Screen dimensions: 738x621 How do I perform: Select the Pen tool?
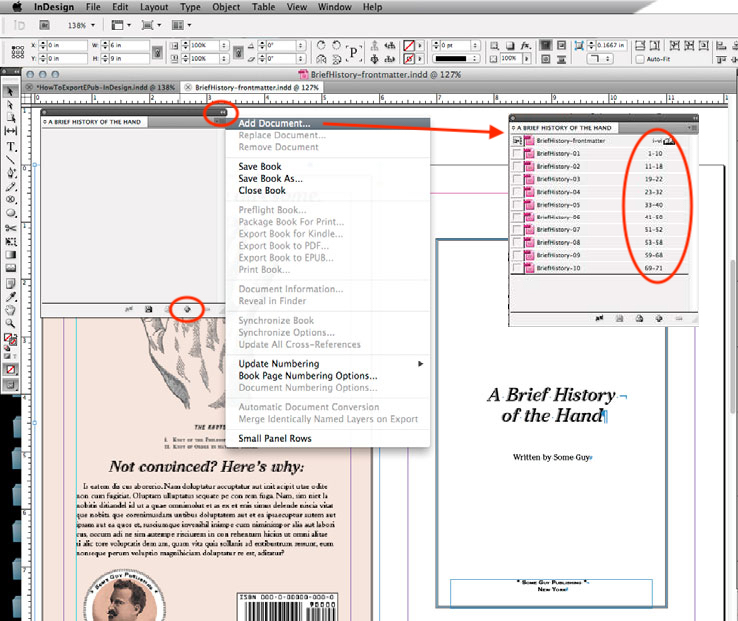coord(12,173)
